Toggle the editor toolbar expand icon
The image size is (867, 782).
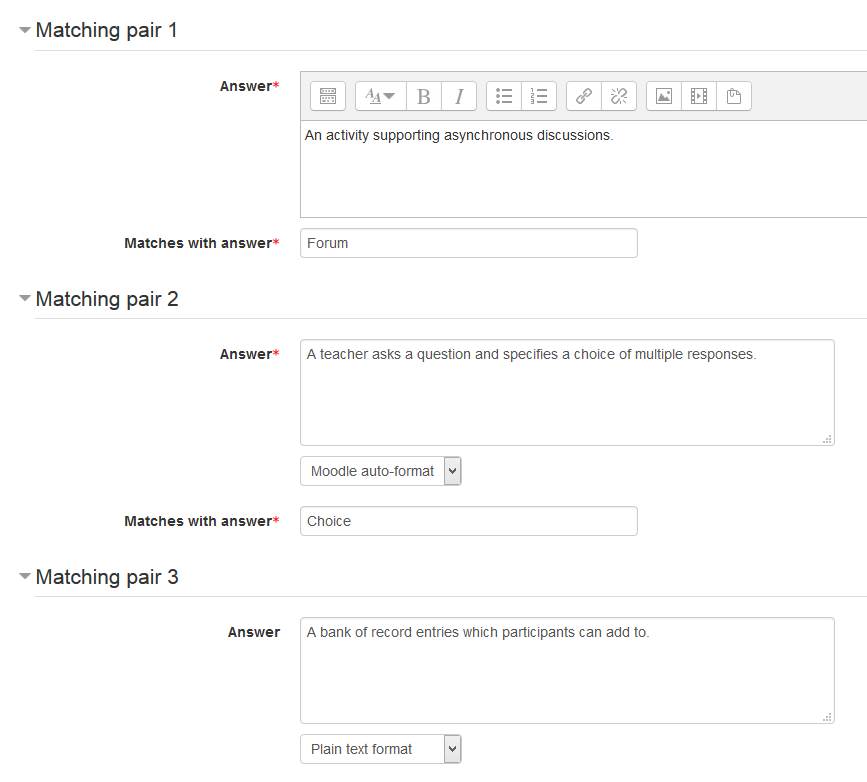[x=328, y=96]
